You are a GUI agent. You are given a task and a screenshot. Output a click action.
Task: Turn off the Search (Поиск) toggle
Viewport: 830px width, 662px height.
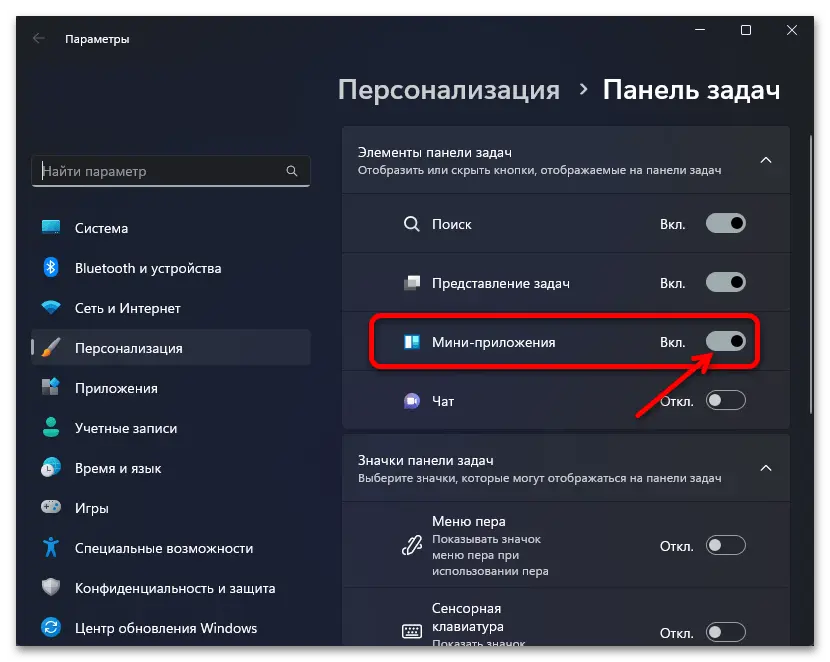(x=726, y=224)
